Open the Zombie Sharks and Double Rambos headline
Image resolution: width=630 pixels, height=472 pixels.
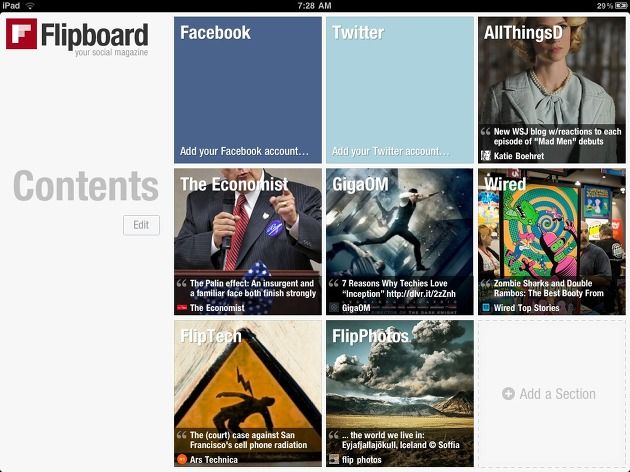tap(548, 288)
